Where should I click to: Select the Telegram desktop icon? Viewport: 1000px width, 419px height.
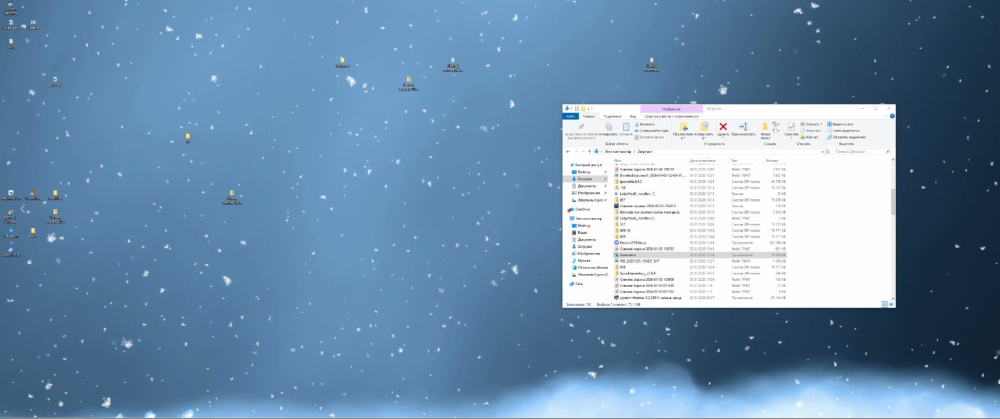[11, 233]
